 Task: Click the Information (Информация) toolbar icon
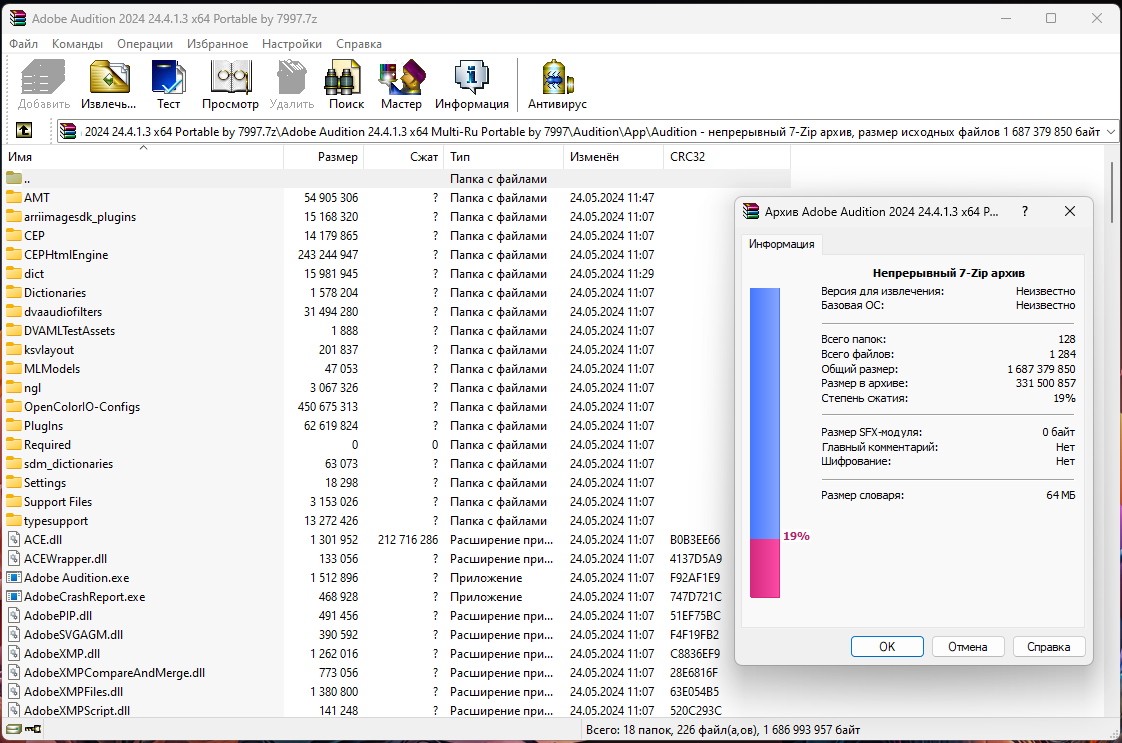pos(471,84)
